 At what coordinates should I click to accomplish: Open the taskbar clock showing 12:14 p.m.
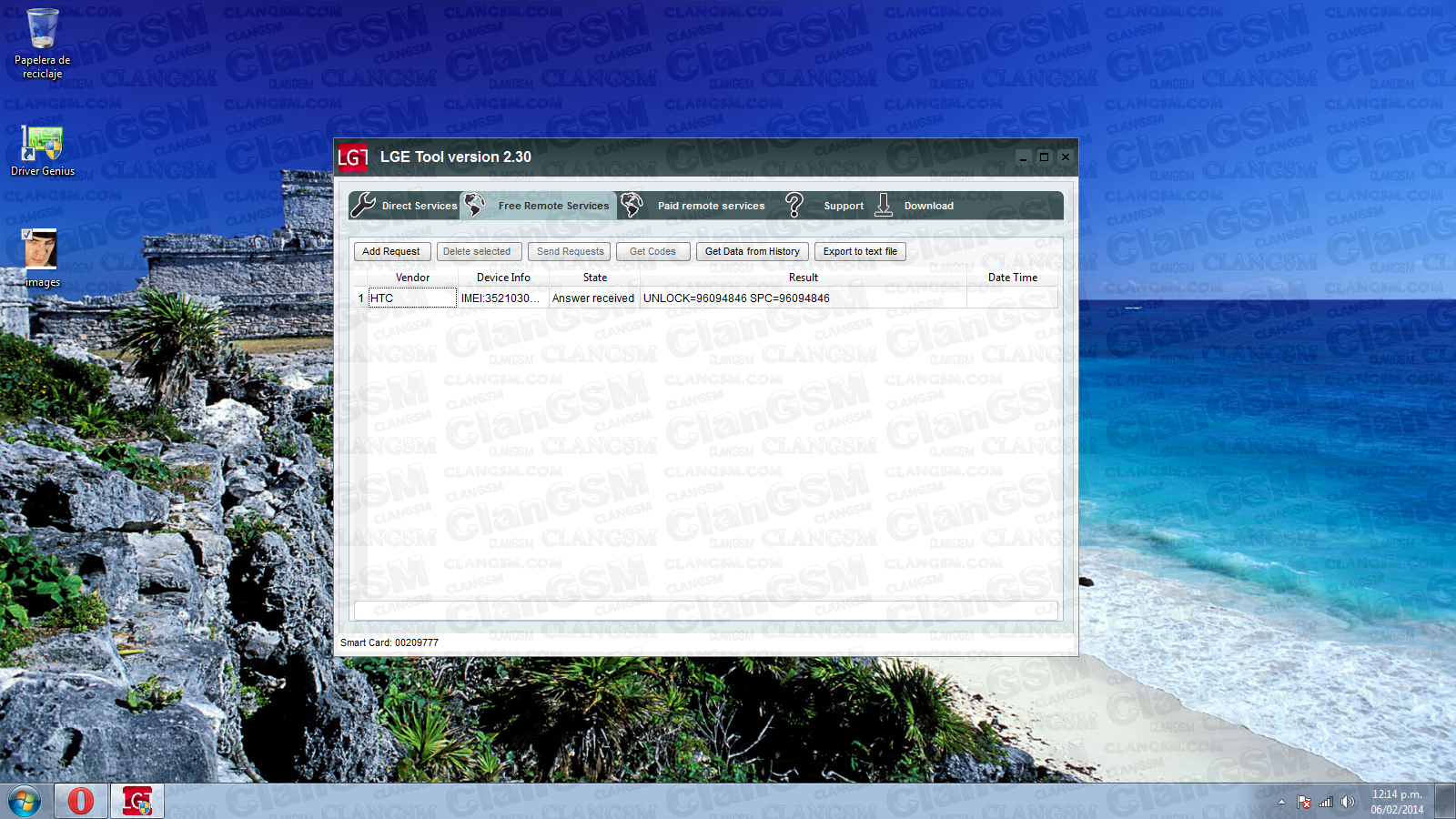pos(1397,802)
